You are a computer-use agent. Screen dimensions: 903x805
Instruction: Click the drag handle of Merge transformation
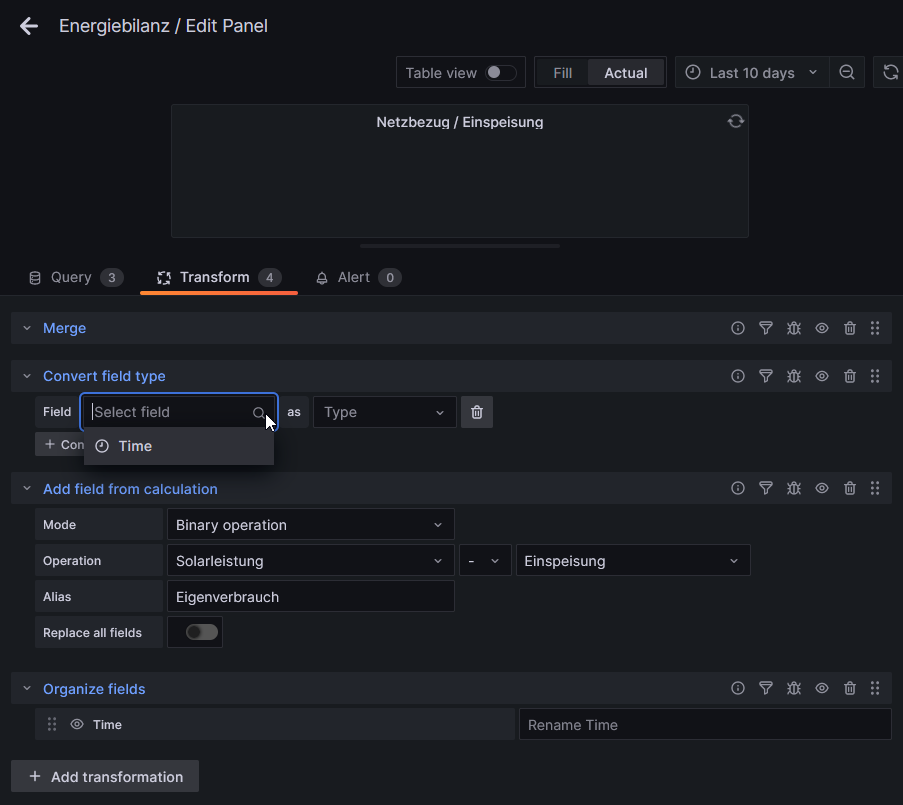[875, 328]
